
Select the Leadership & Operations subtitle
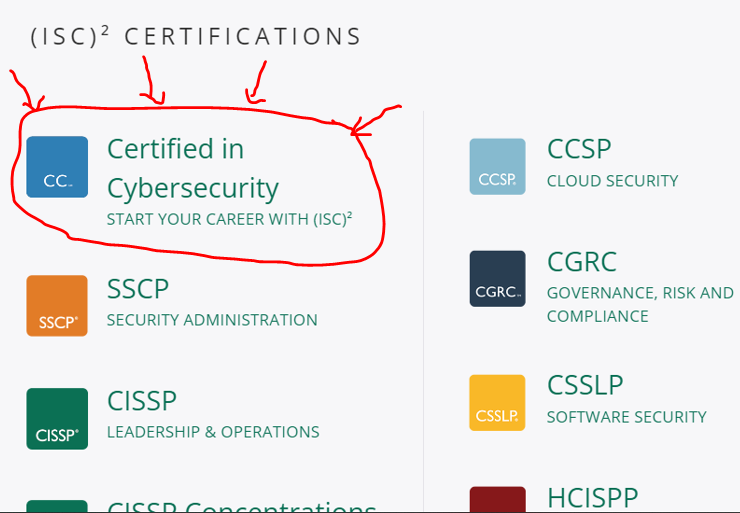[213, 432]
